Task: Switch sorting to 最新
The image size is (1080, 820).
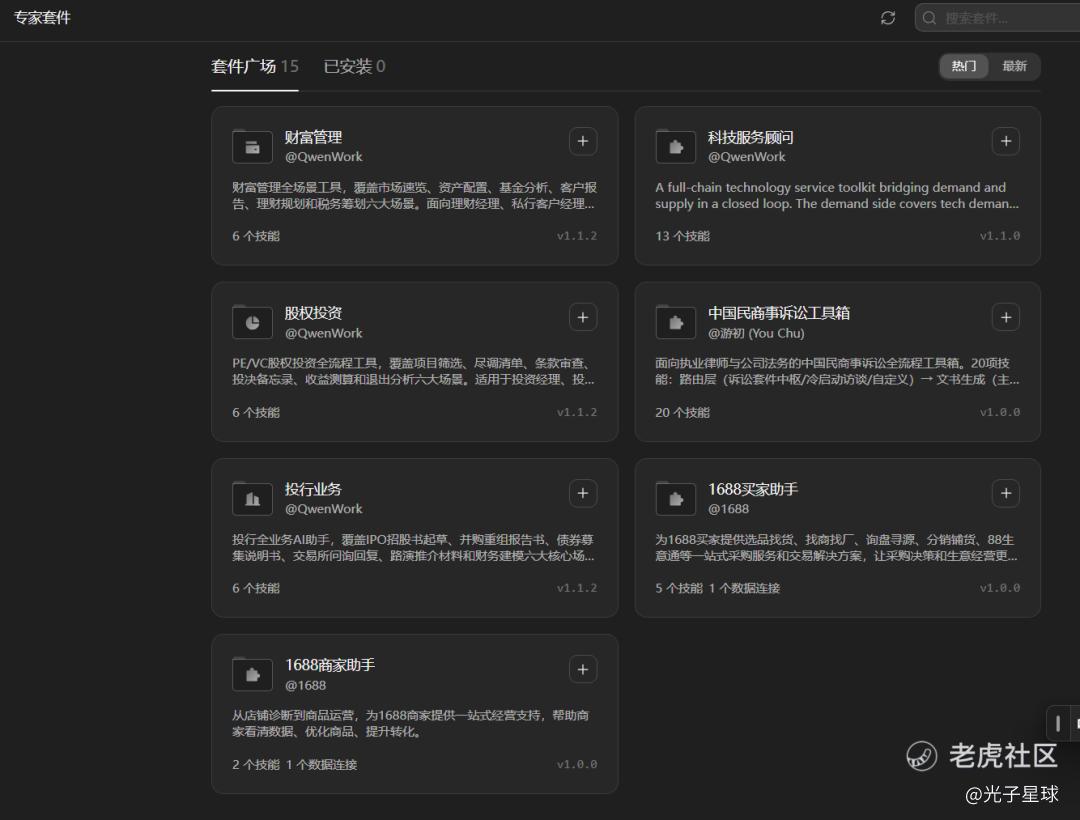Action: [1014, 66]
